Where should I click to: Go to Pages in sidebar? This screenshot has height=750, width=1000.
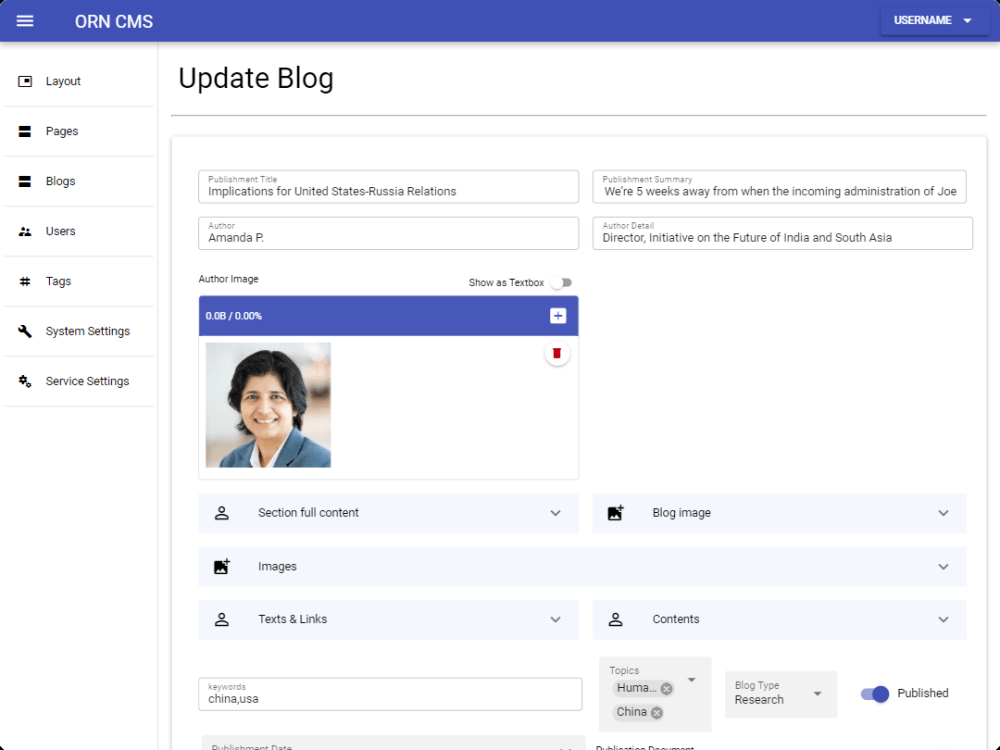78,131
